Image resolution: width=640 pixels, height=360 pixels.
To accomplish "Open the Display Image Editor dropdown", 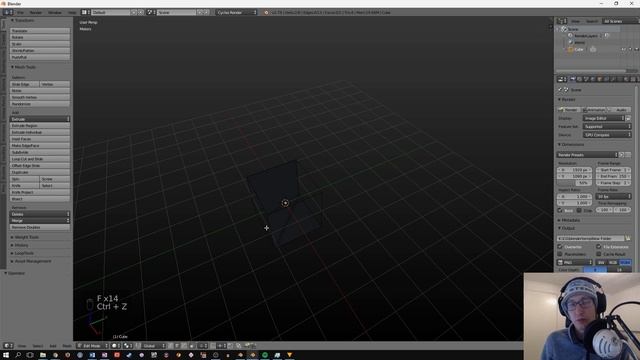I will click(604, 118).
